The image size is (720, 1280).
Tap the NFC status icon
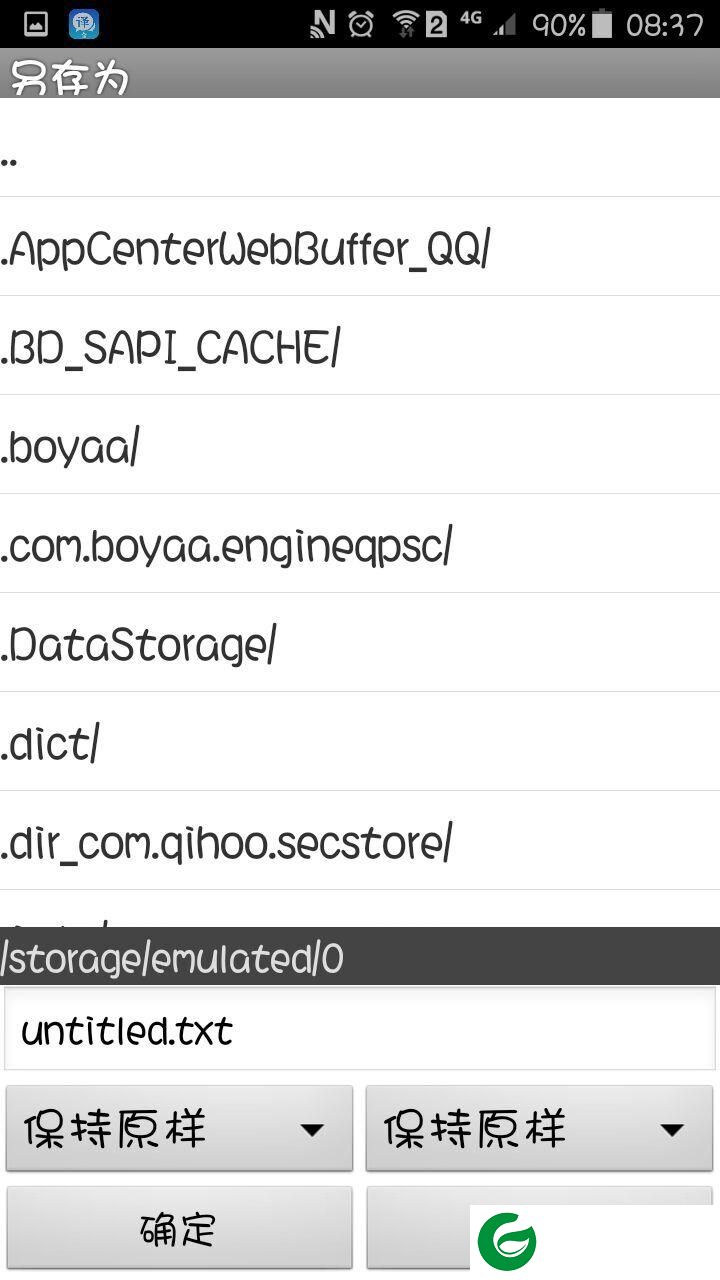[323, 24]
